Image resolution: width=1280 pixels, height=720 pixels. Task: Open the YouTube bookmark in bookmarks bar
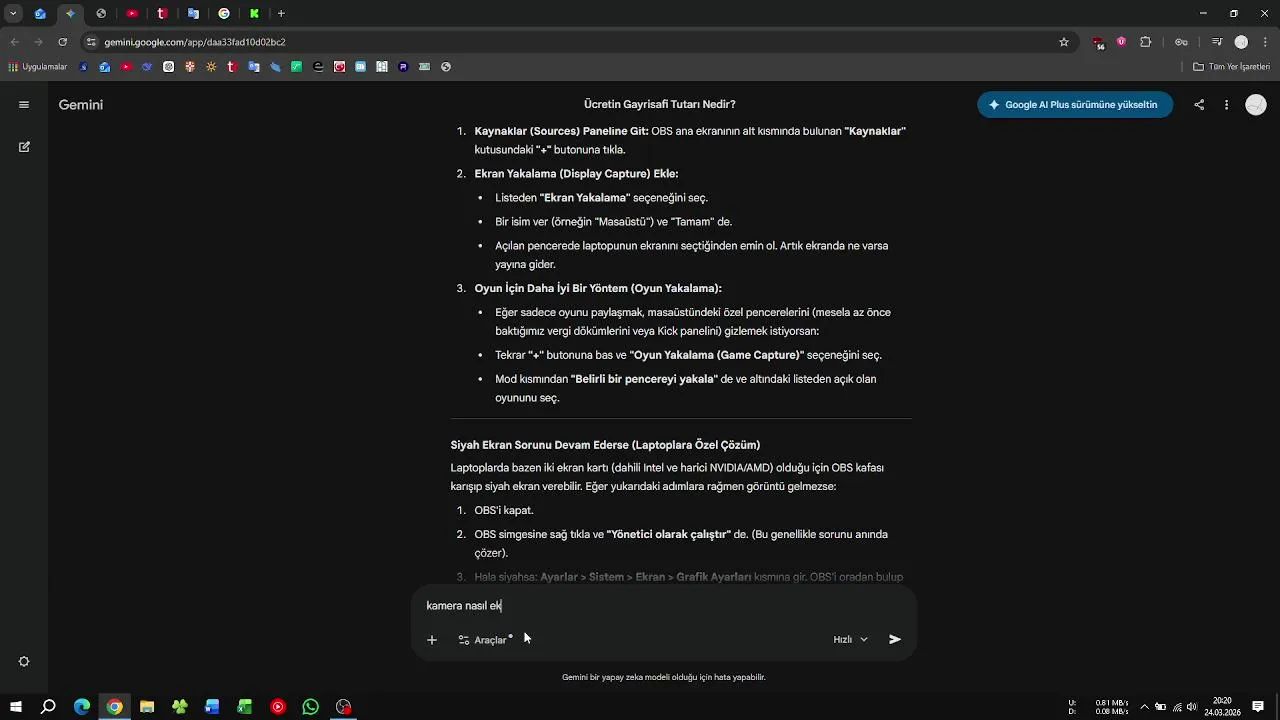point(126,67)
